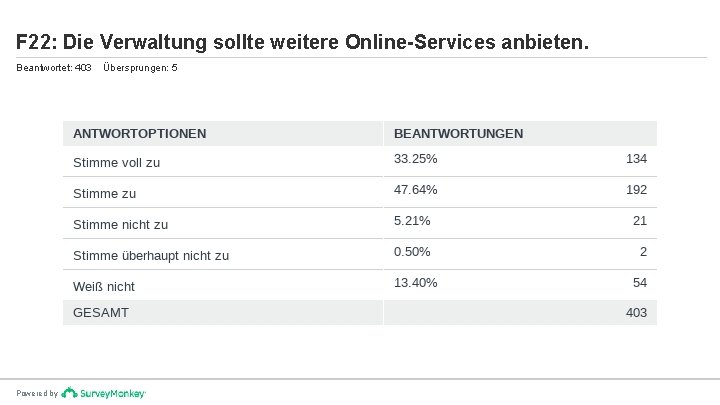Select the 'Weiß nicht' answer option
The image size is (720, 405).
tap(104, 286)
